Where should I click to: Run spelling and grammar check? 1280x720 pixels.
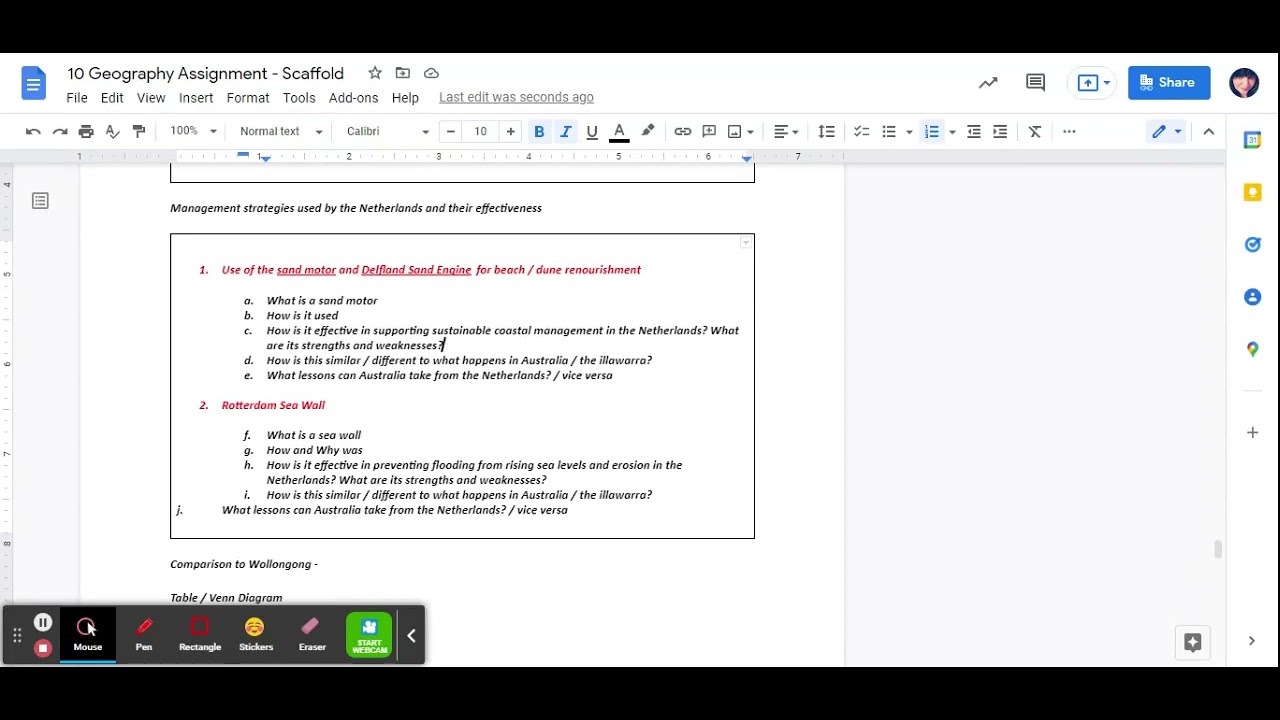112,131
